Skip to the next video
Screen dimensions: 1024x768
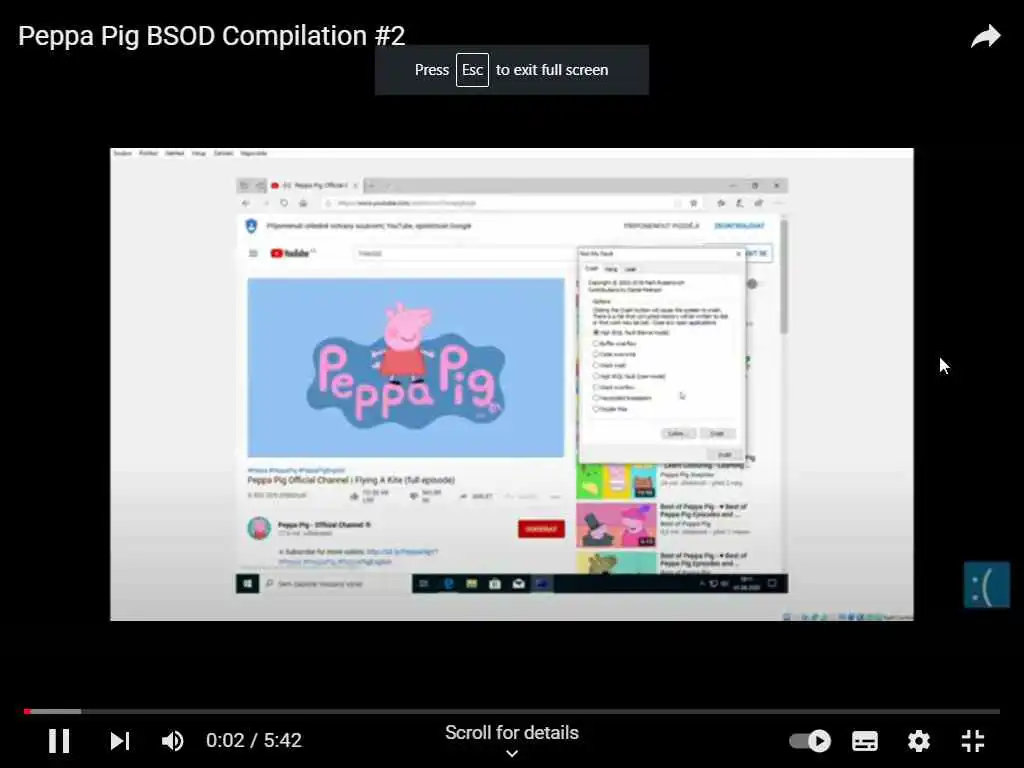click(120, 741)
